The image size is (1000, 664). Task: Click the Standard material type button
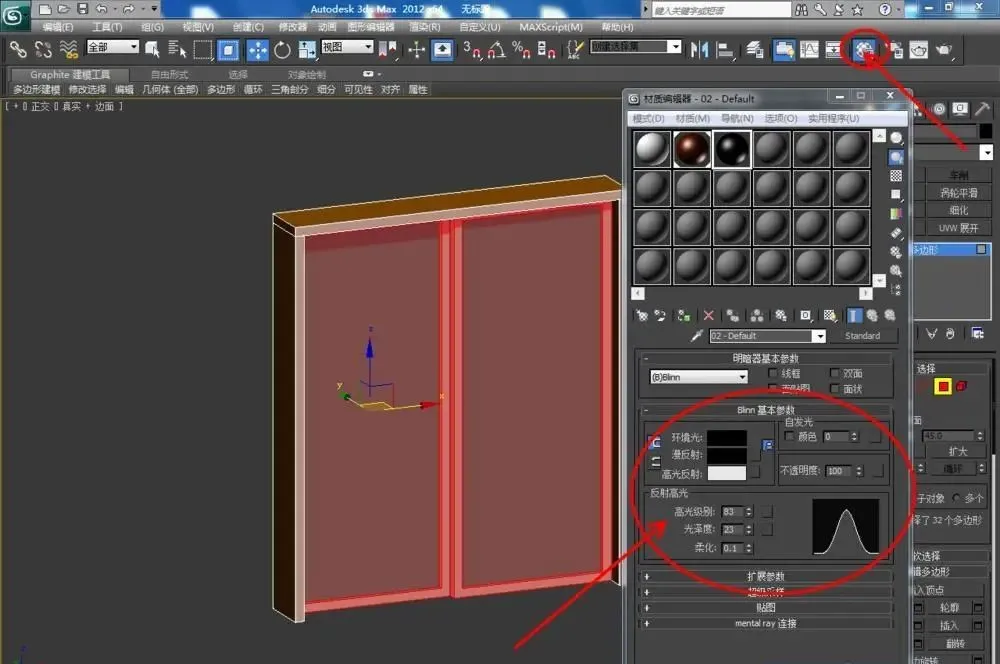(862, 336)
